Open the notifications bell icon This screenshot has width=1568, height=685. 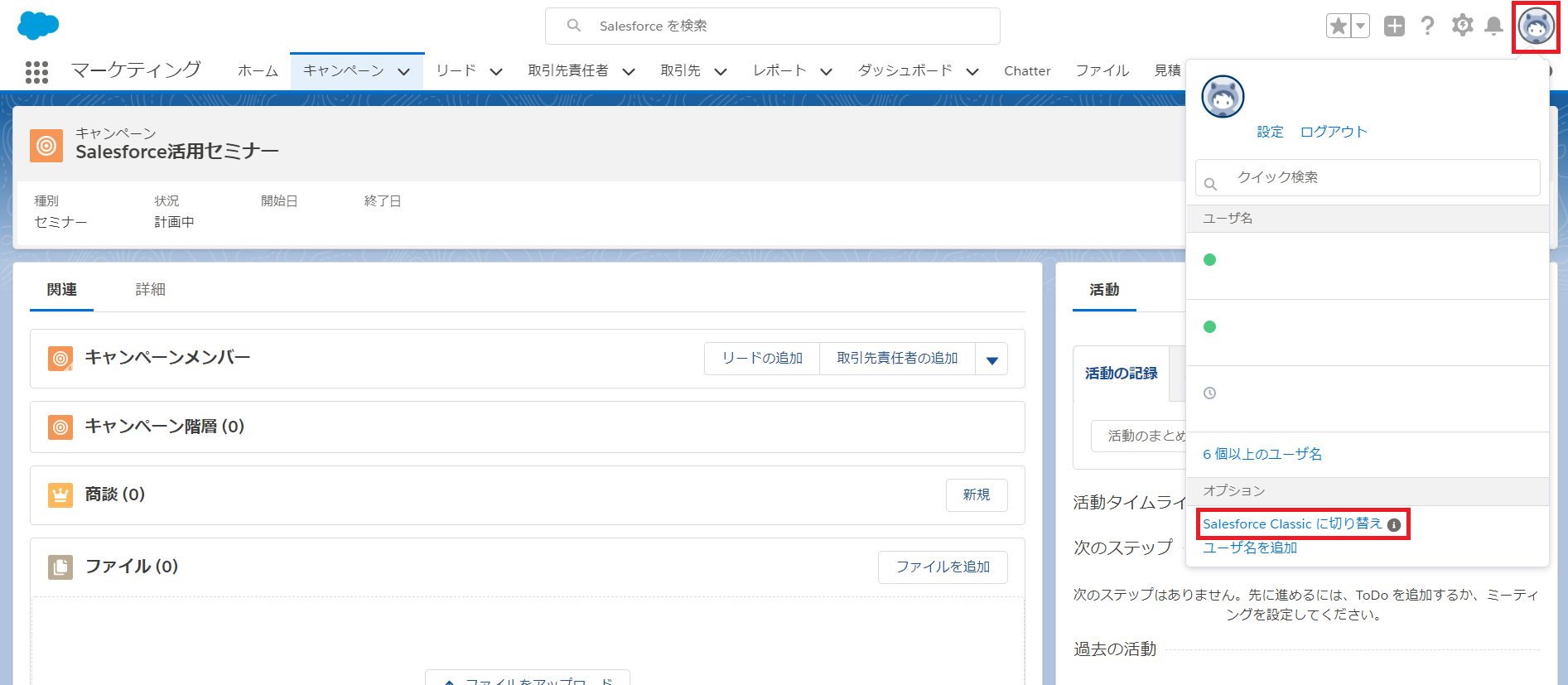1493,27
